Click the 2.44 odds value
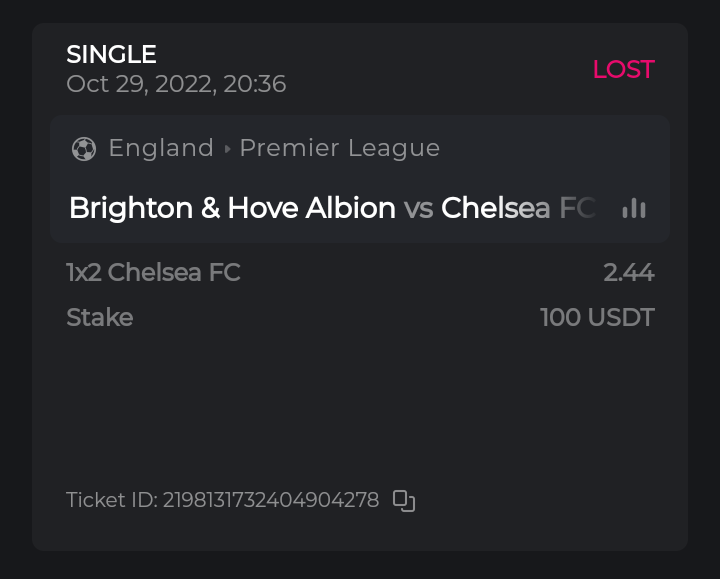 click(629, 272)
